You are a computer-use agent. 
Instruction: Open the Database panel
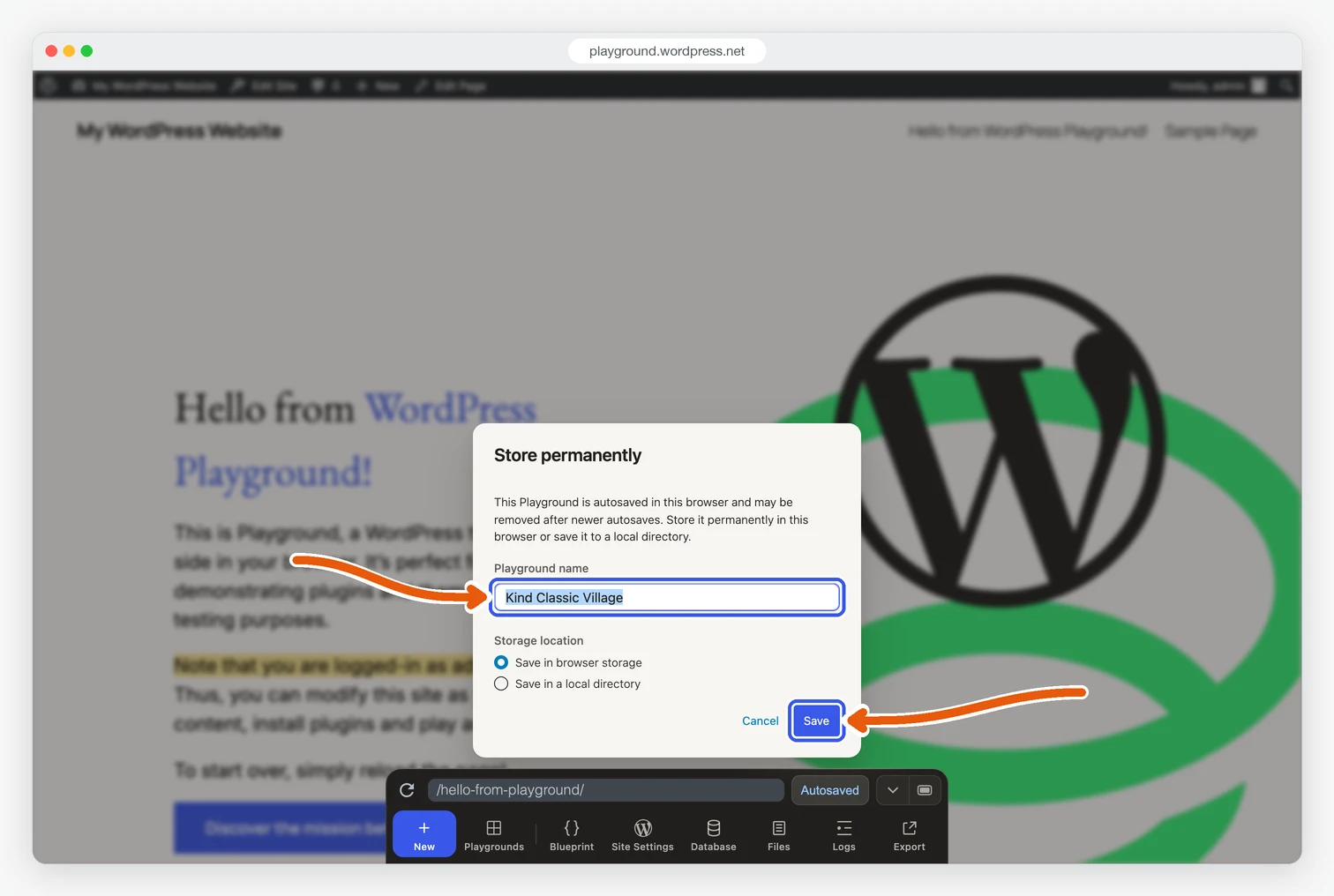click(714, 834)
